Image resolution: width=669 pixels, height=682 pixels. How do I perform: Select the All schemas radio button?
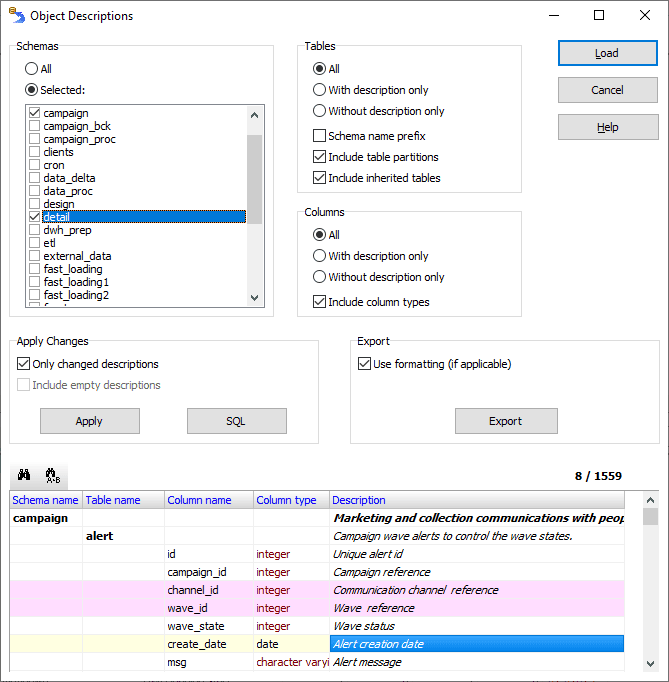click(x=32, y=69)
